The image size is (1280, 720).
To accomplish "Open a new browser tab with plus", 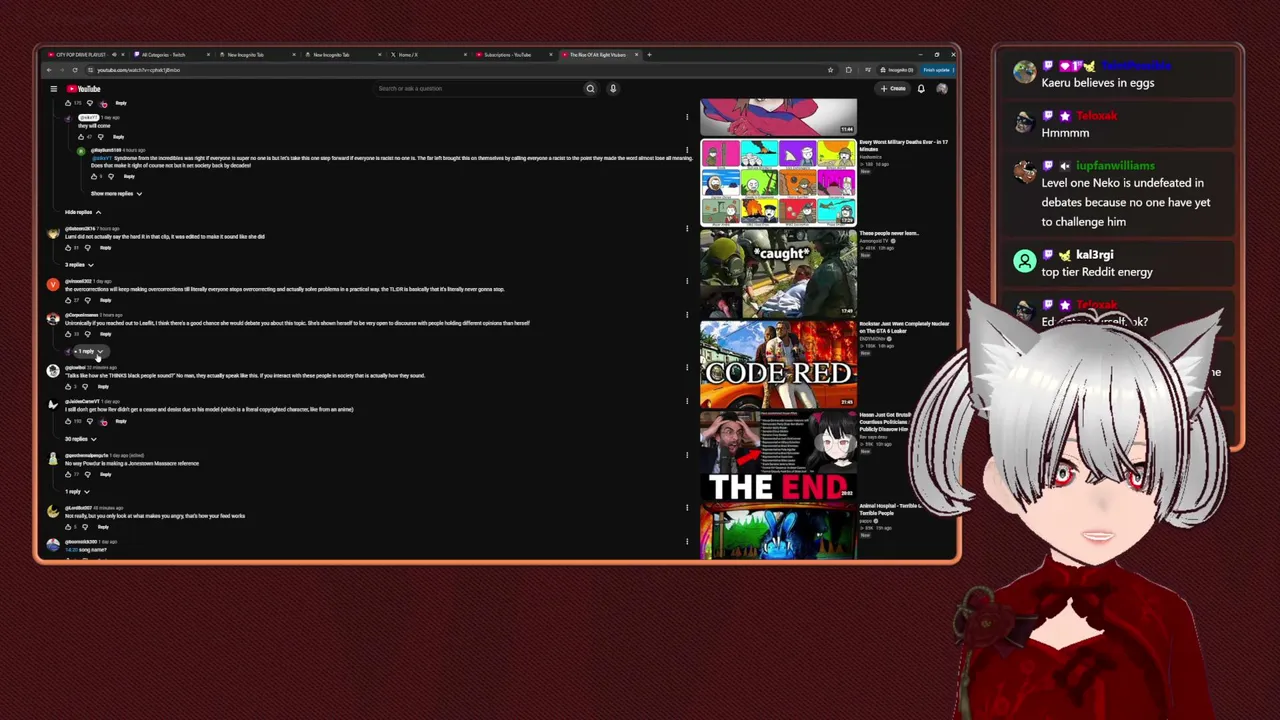I will coord(649,55).
